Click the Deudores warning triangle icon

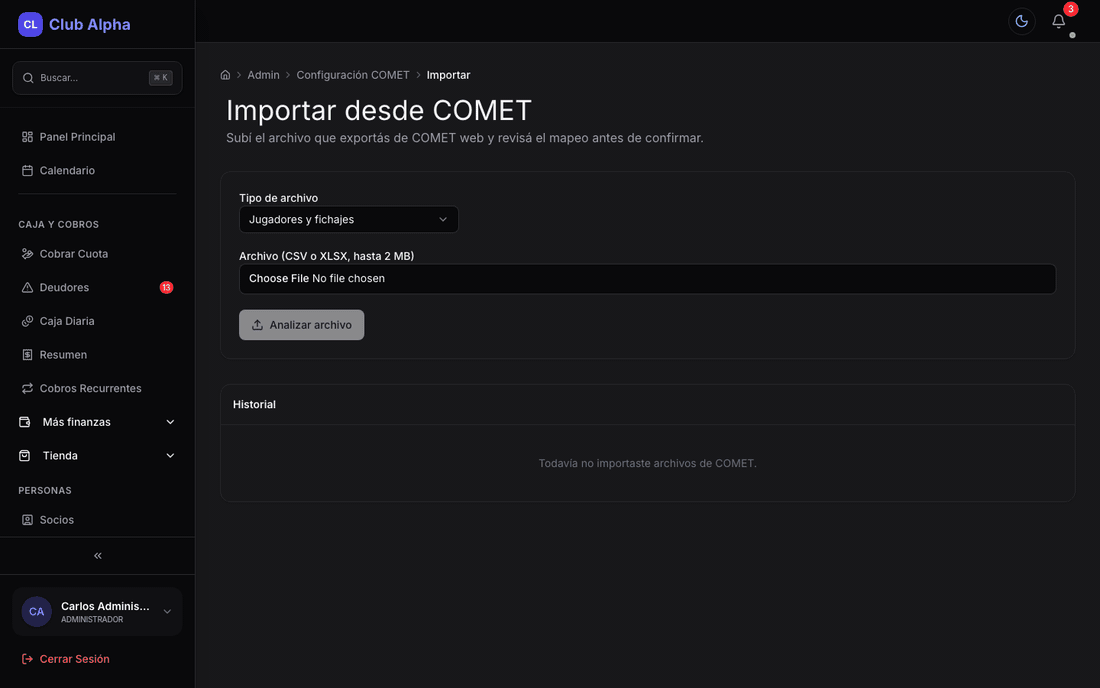click(27, 288)
